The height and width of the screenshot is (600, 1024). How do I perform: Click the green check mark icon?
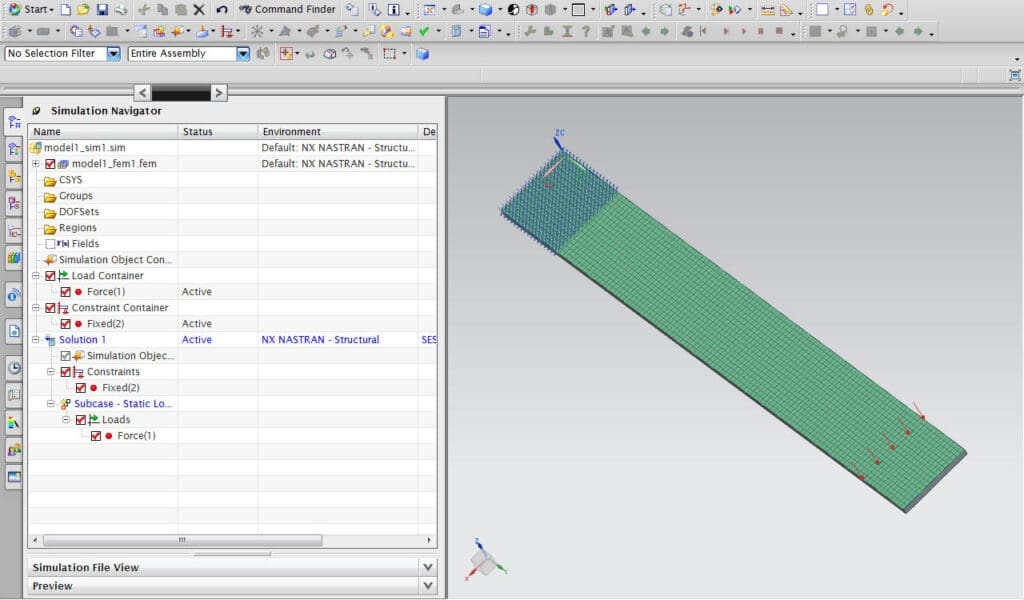click(x=424, y=31)
